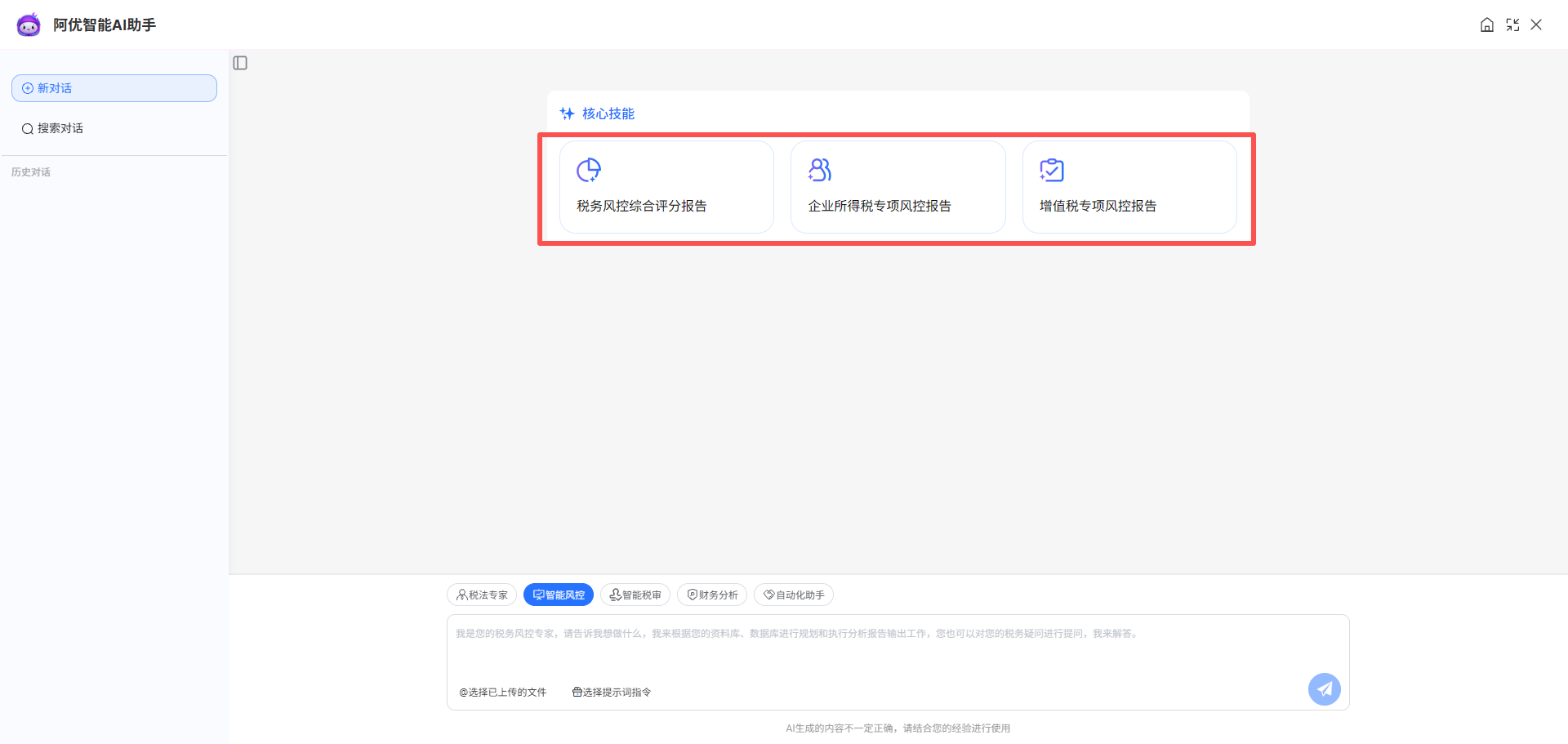The width and height of the screenshot is (1568, 744).
Task: Collapse the sidebar panel toggle icon
Action: coord(240,63)
